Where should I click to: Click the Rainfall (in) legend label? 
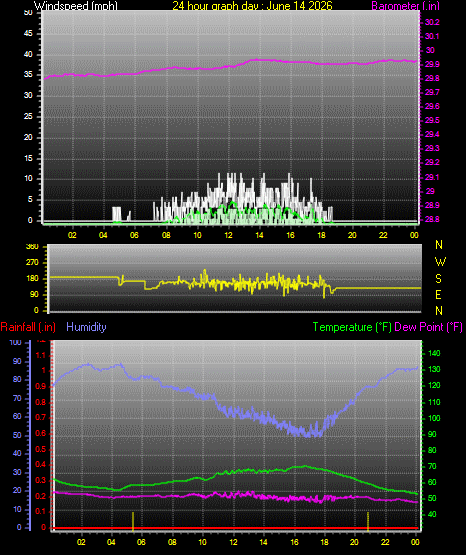[28, 327]
